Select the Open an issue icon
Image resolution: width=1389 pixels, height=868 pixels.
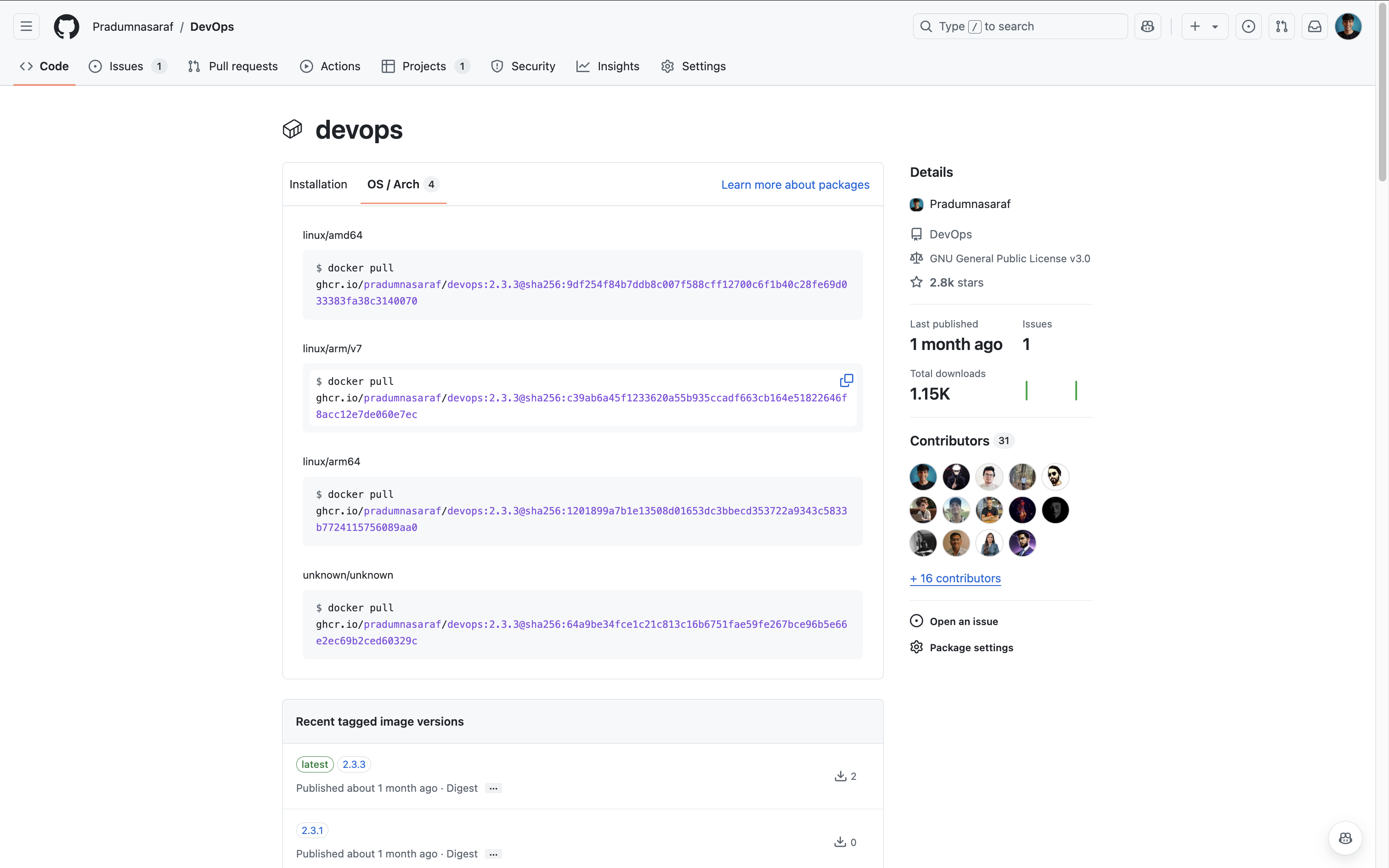point(916,620)
